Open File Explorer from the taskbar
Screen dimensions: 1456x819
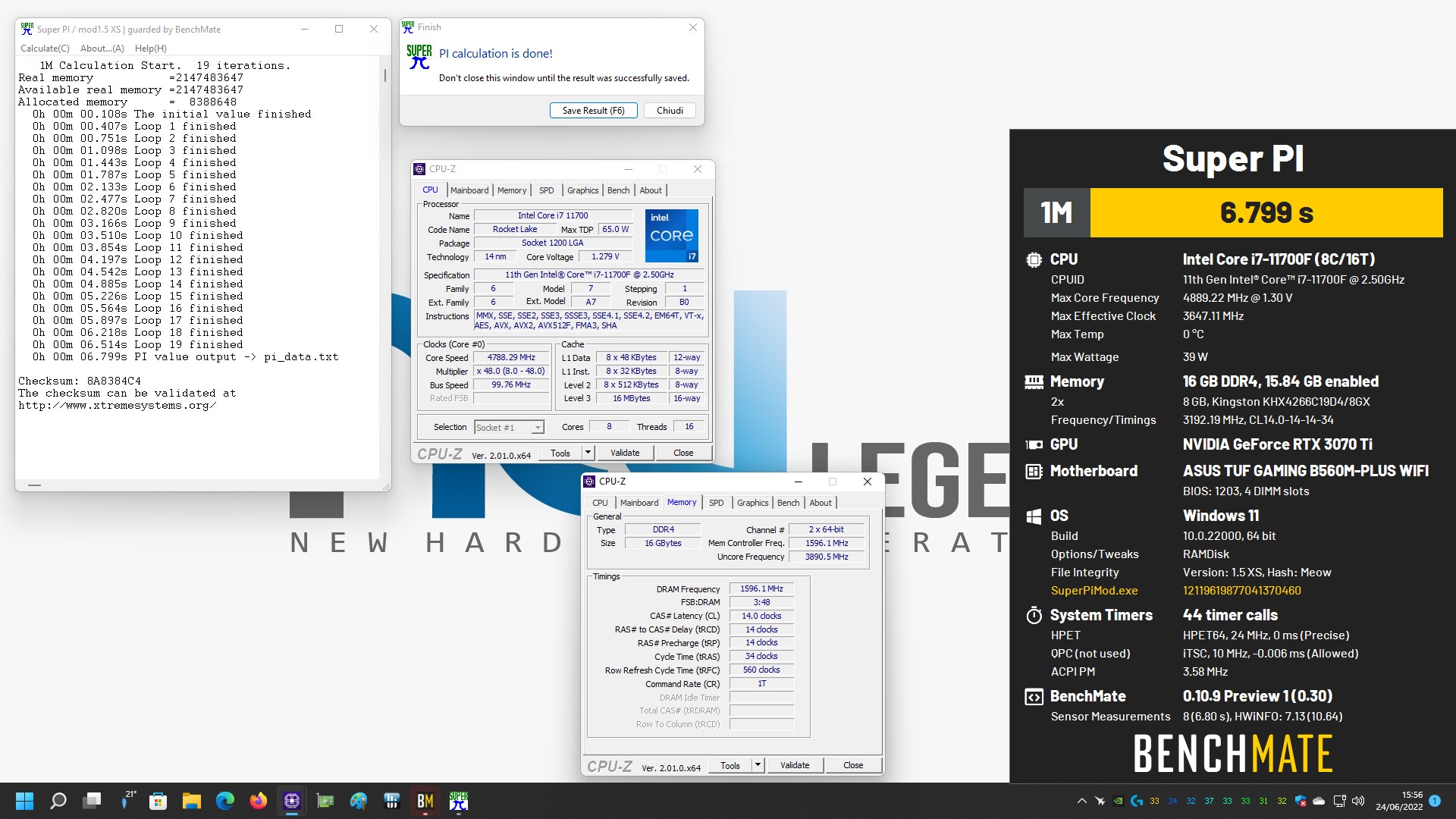(x=192, y=801)
